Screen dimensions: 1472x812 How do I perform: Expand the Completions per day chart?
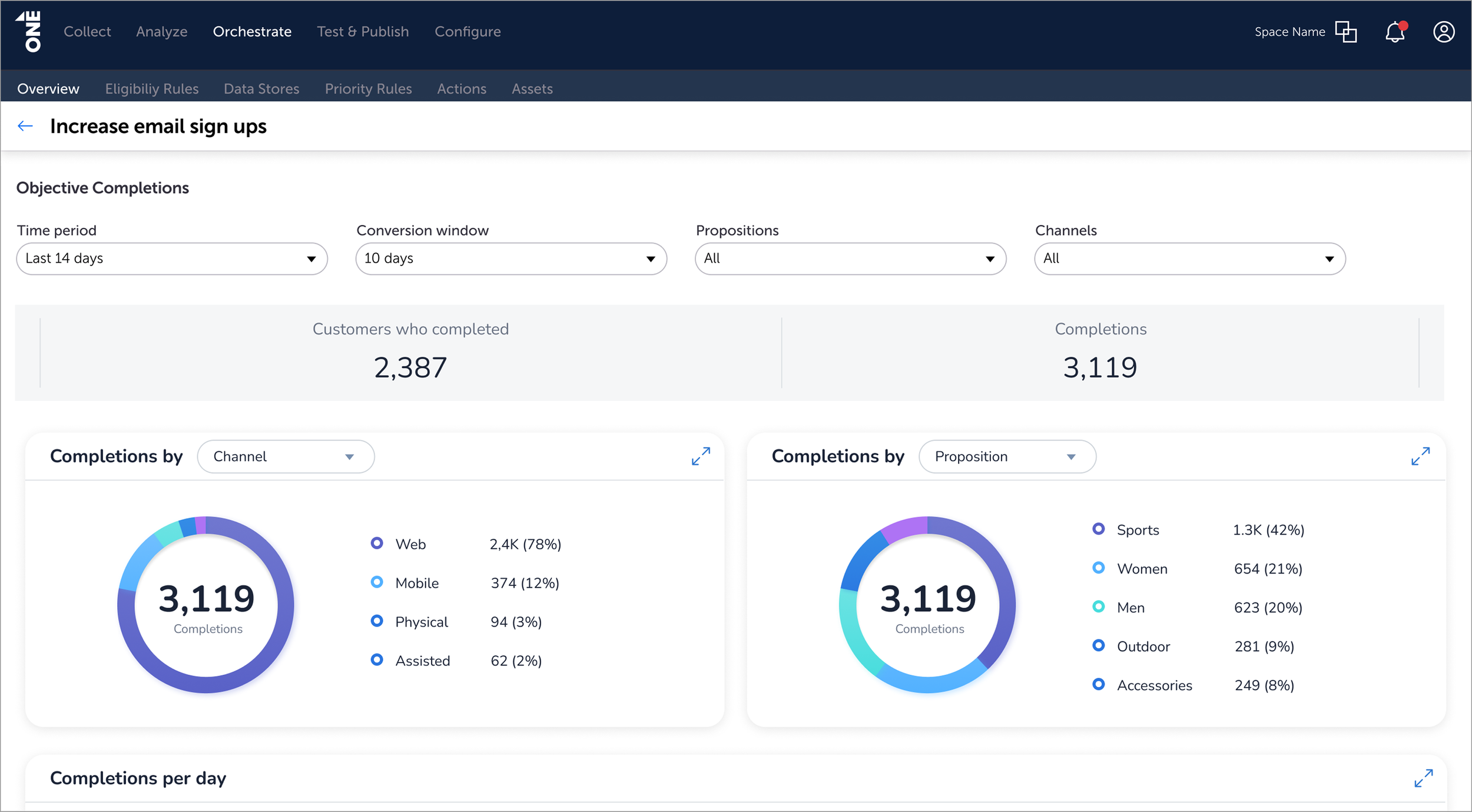coord(1423,778)
